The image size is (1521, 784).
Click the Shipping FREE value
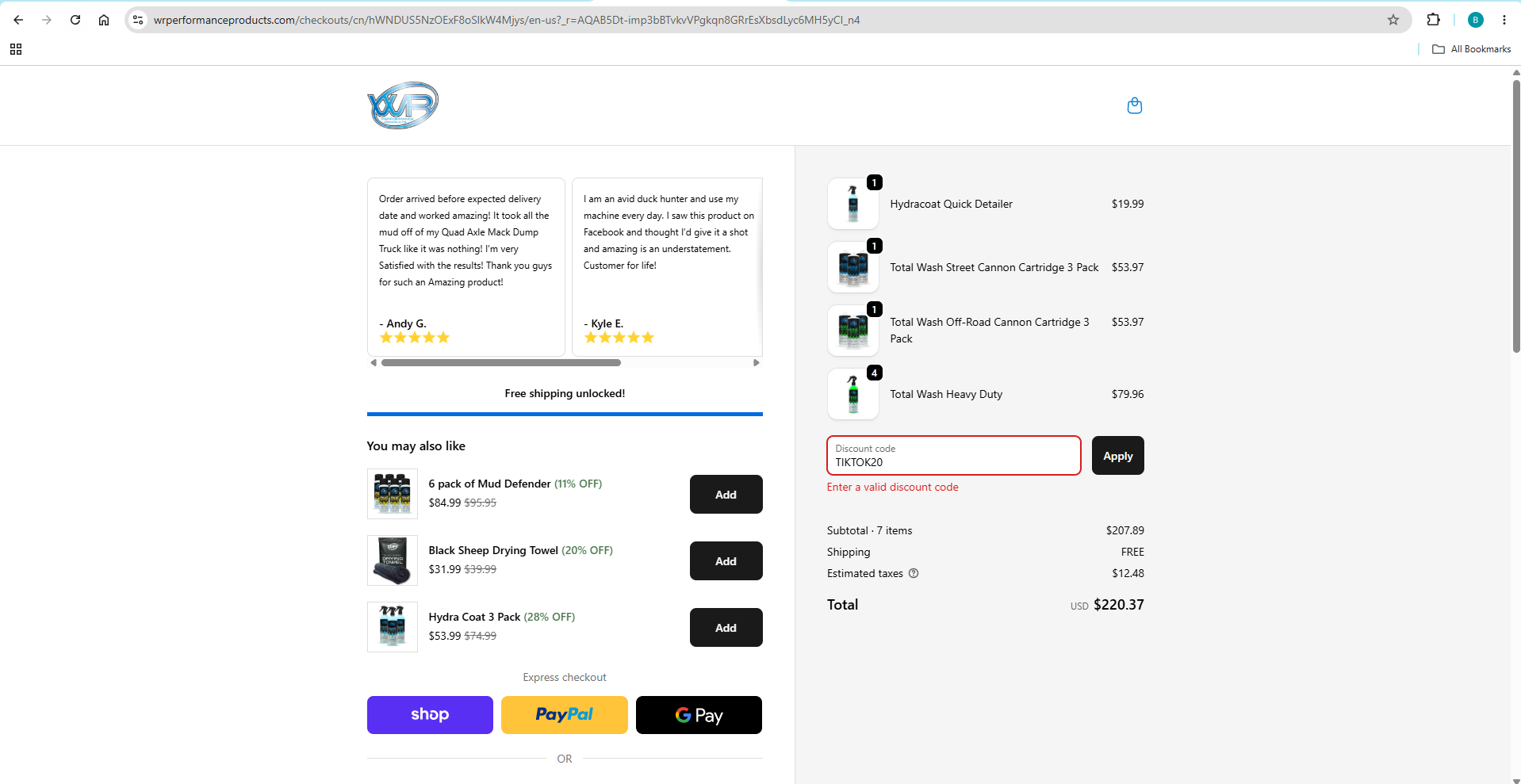[1132, 552]
